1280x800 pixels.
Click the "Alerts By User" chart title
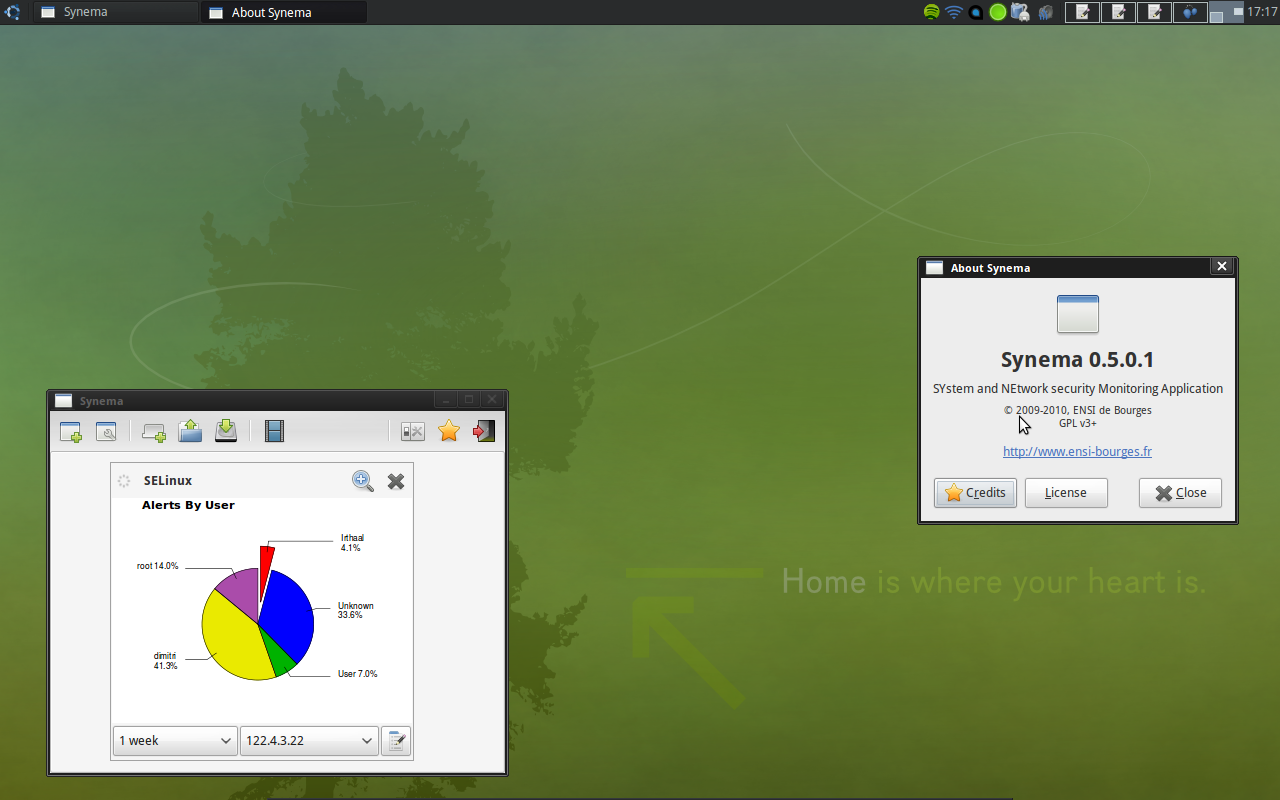pyautogui.click(x=188, y=505)
